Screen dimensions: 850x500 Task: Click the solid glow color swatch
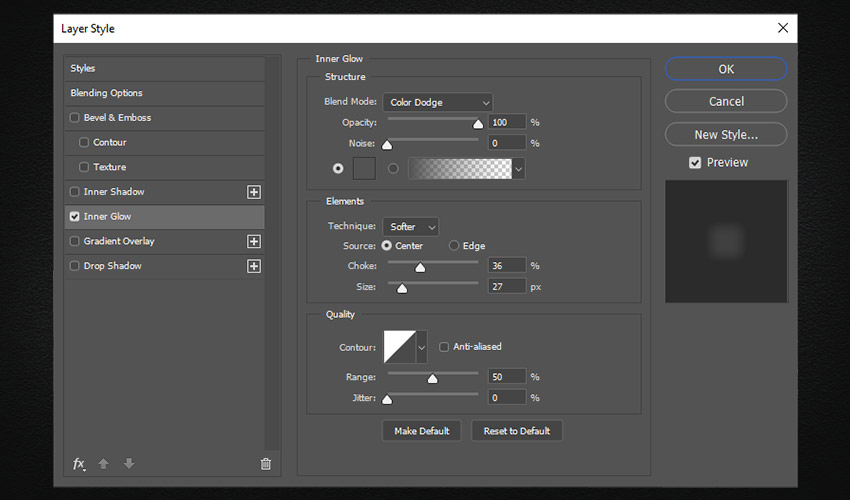pyautogui.click(x=364, y=169)
